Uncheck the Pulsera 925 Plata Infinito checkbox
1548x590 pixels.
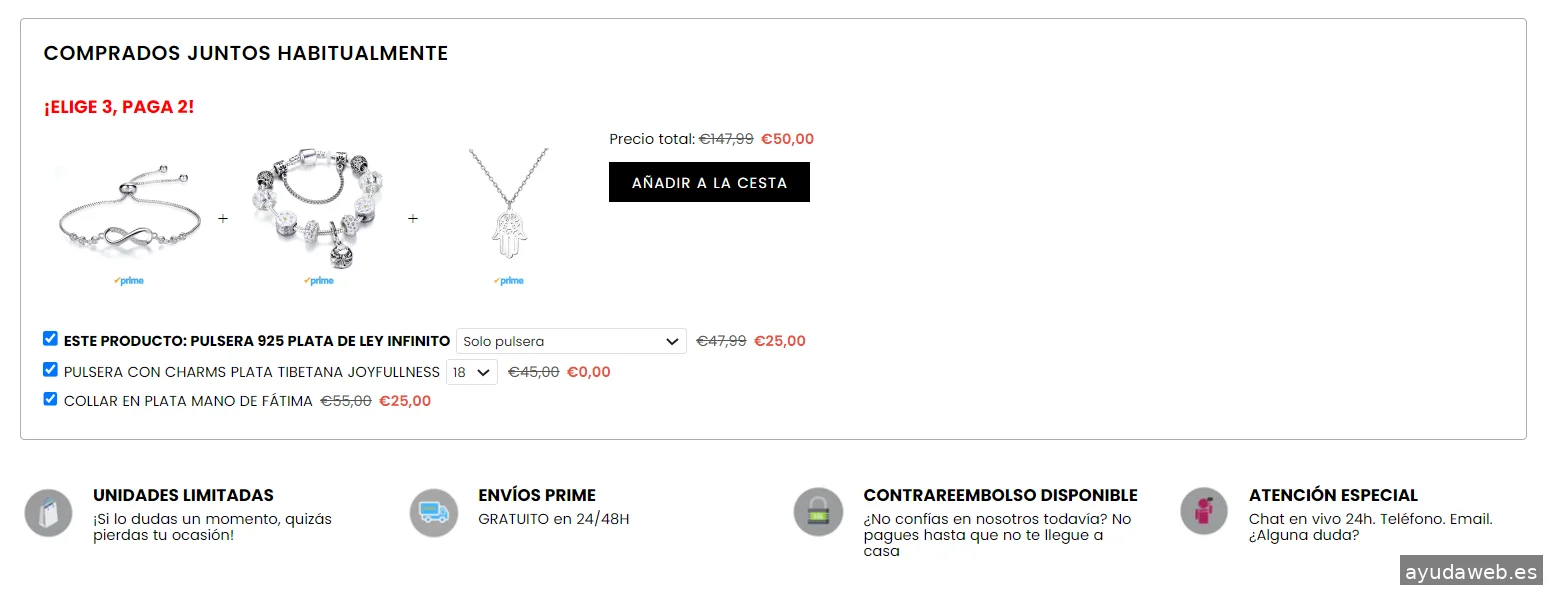coord(51,339)
